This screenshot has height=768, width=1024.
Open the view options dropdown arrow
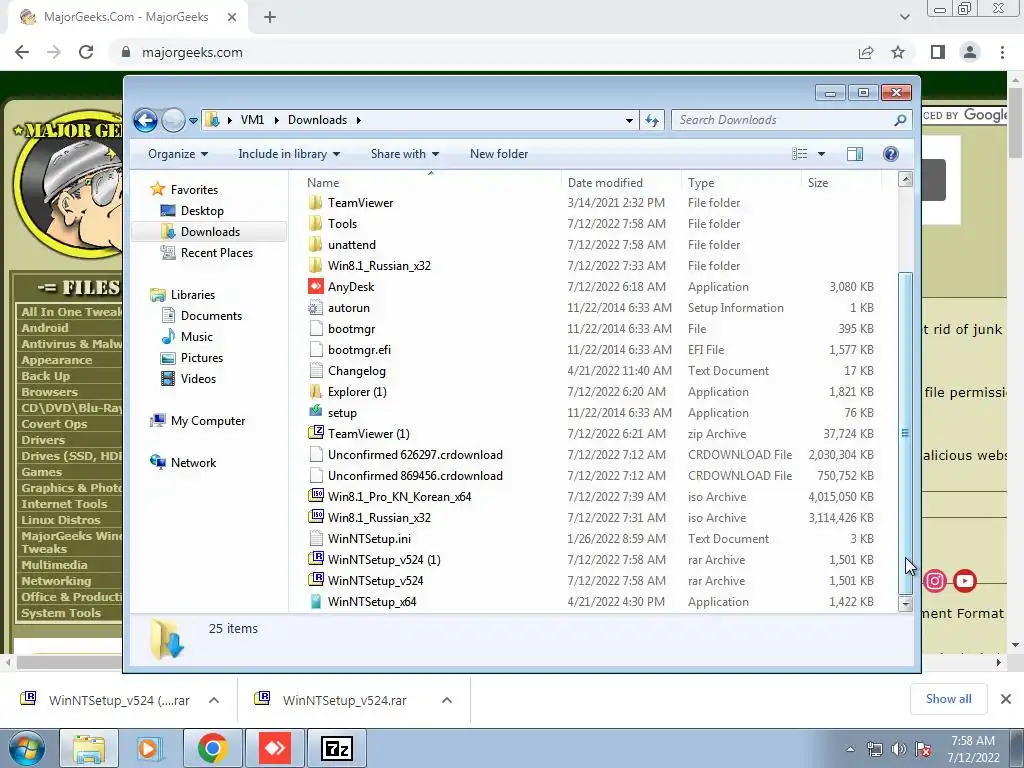click(822, 154)
